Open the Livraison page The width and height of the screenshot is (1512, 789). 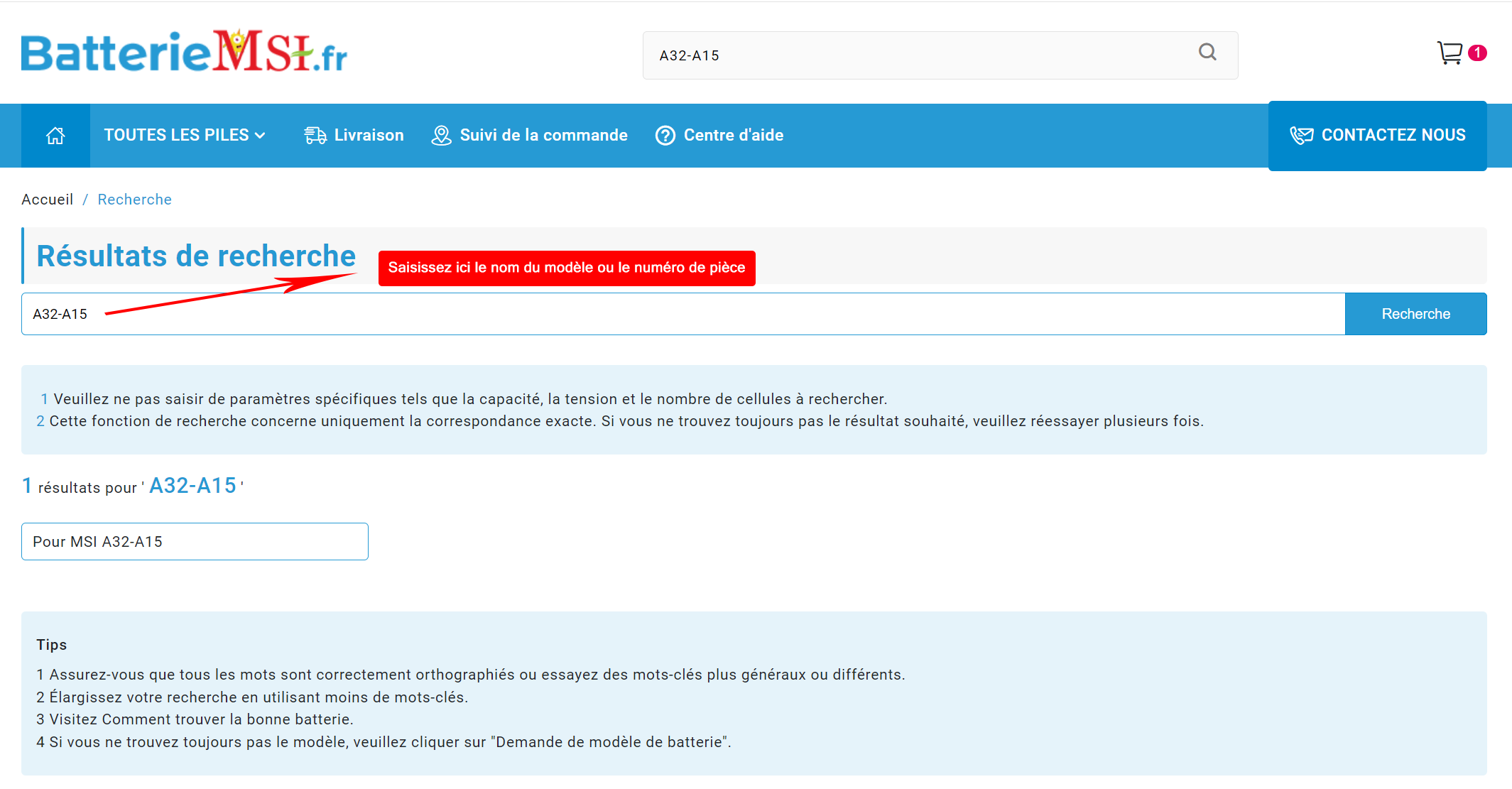[x=354, y=135]
